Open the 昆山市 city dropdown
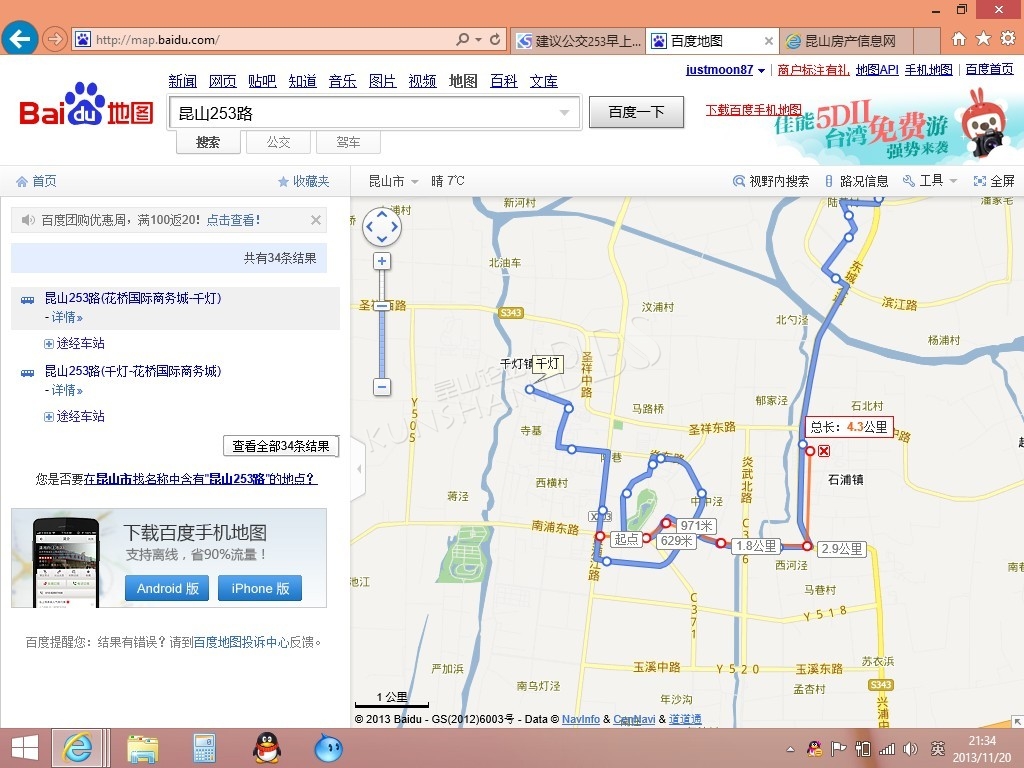1024x768 pixels. [393, 181]
